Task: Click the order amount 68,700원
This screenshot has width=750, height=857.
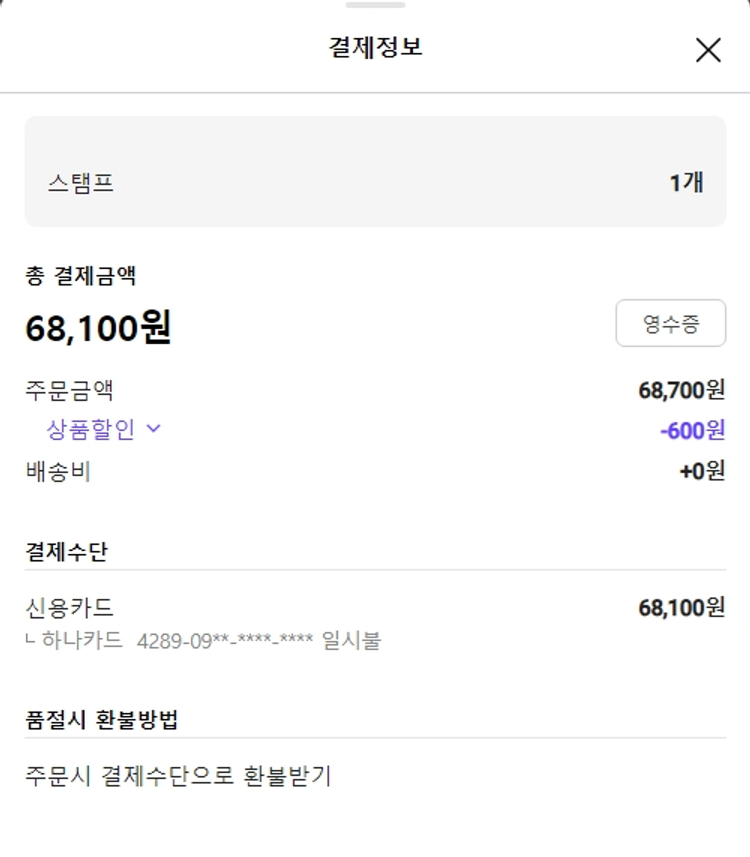Action: tap(681, 390)
